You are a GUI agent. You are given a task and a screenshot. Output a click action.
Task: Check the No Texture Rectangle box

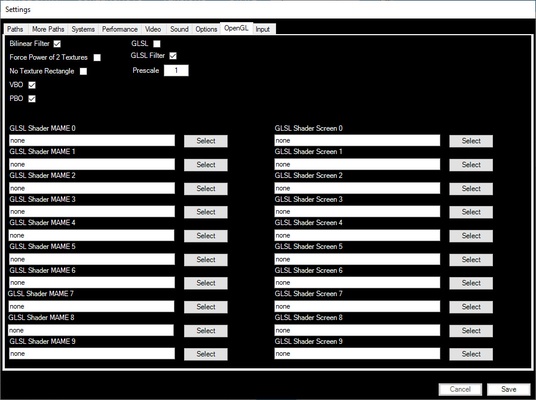83,71
